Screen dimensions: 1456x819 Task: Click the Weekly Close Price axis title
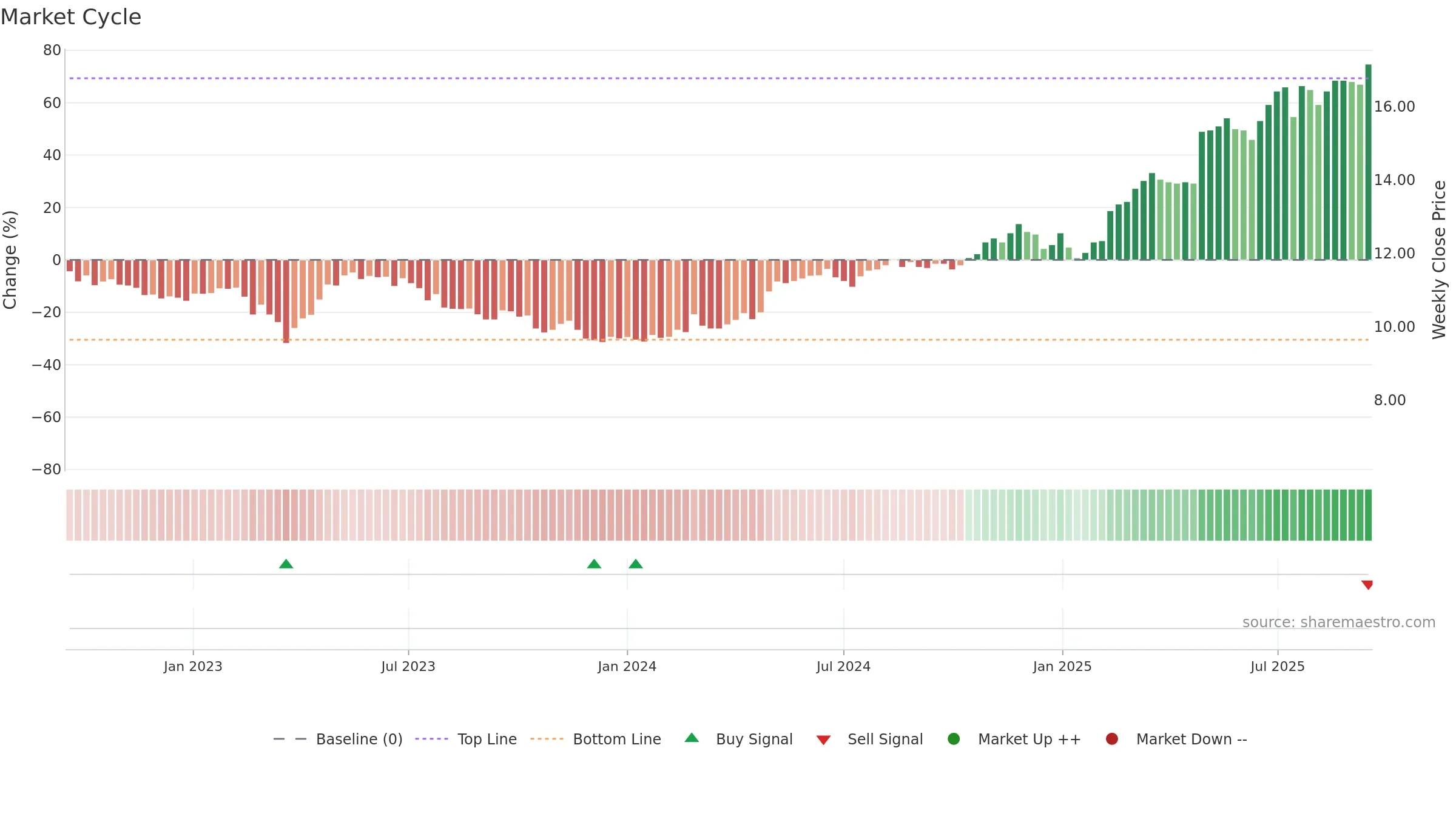[x=1439, y=260]
